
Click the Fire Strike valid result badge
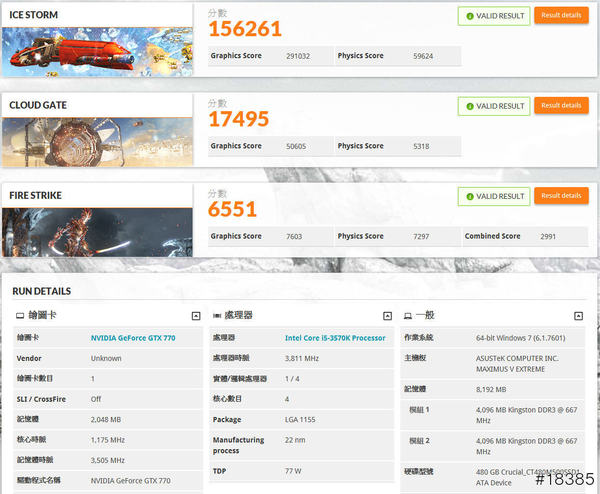494,196
